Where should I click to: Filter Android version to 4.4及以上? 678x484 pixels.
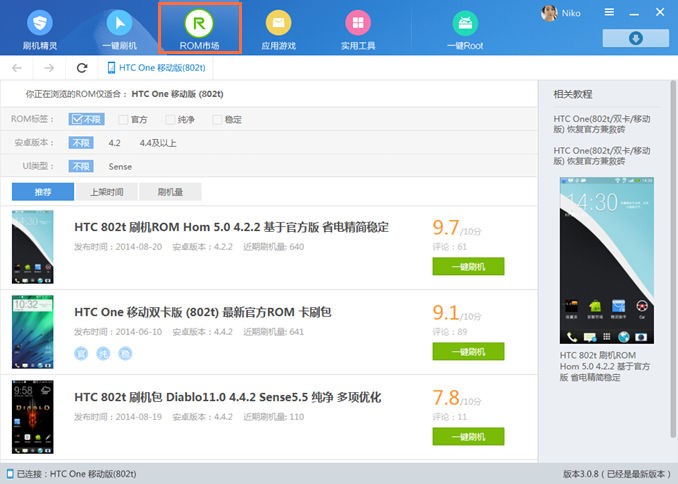point(157,143)
